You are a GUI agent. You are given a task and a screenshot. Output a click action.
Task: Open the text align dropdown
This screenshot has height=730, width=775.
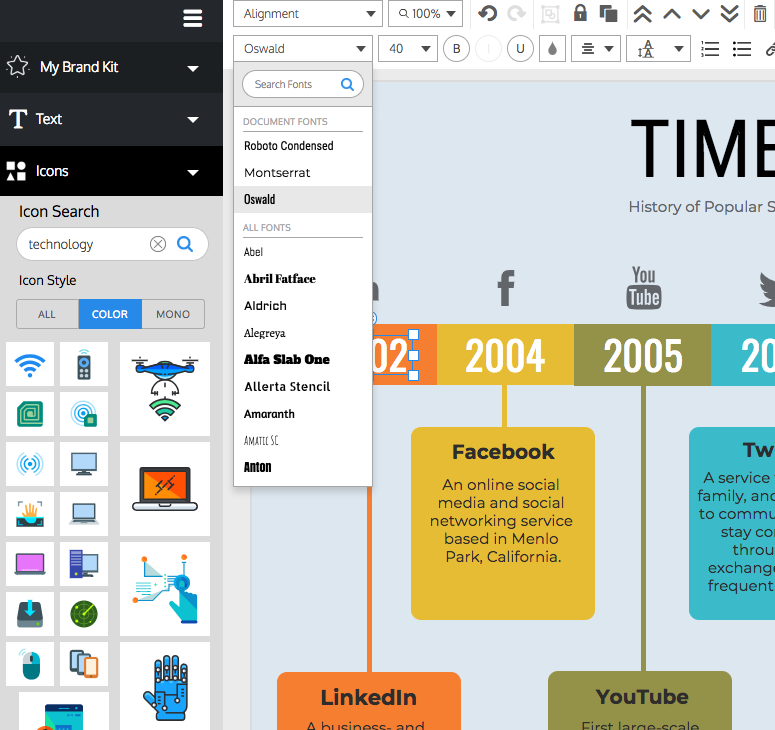[596, 49]
